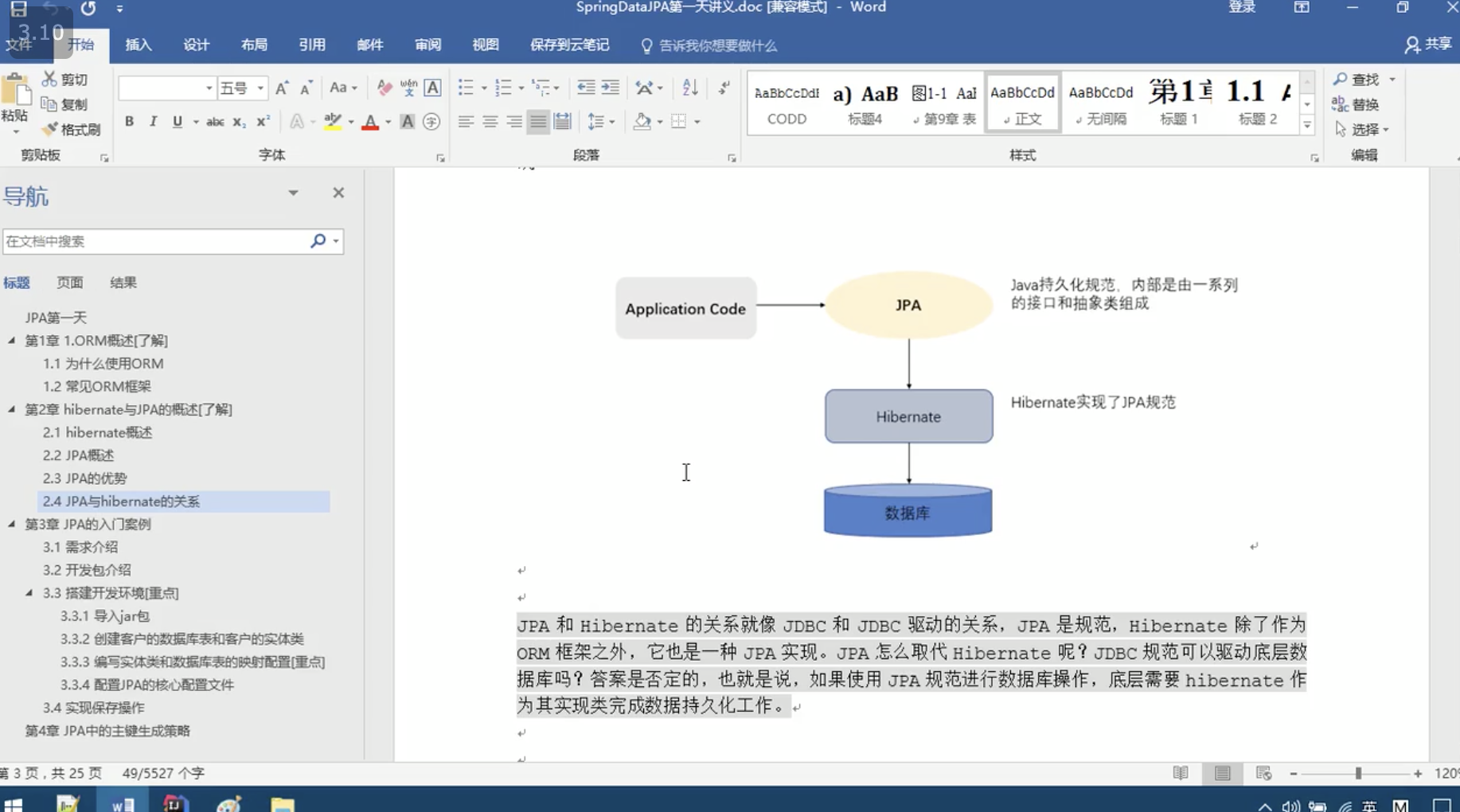This screenshot has width=1460, height=812.
Task: Switch navigation pane to 页面 tab
Action: click(x=70, y=283)
